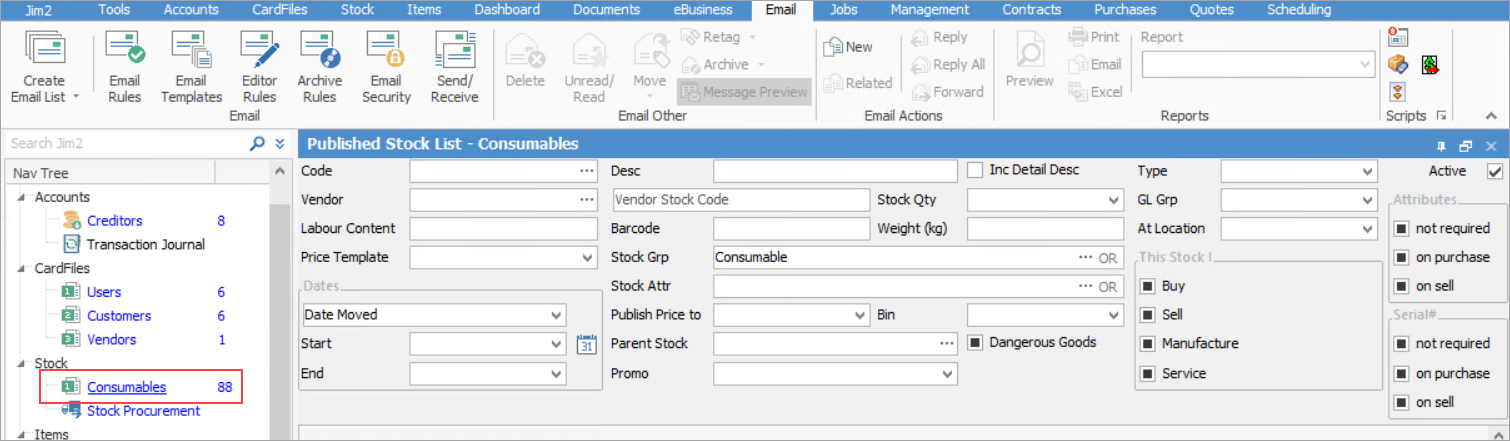Viewport: 1510px width, 441px height.
Task: Open the Consumables stock list link
Action: pos(126,387)
